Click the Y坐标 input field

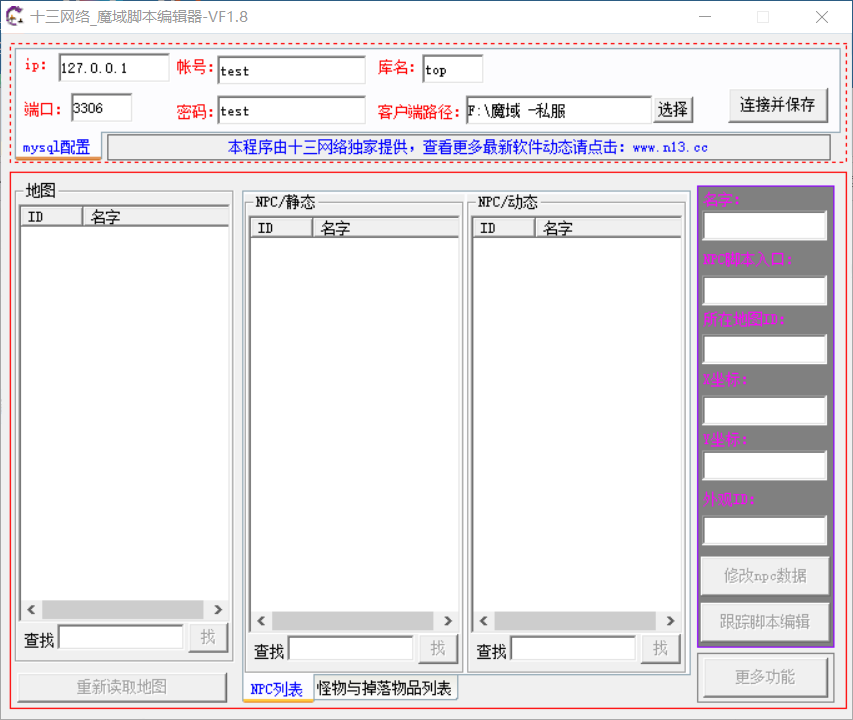[765, 465]
